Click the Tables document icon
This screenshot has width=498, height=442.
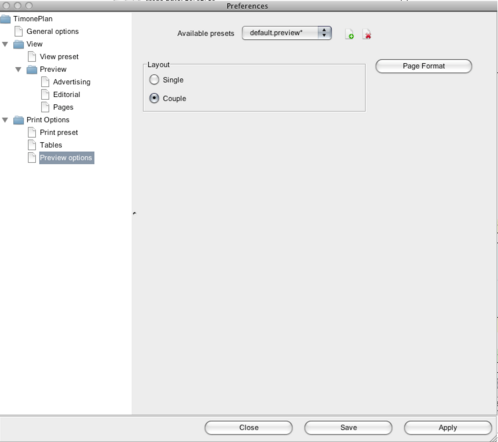tap(32, 145)
